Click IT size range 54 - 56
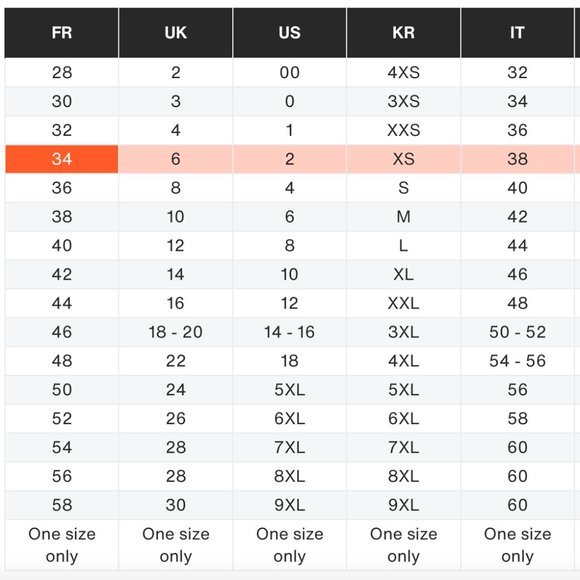 517,361
